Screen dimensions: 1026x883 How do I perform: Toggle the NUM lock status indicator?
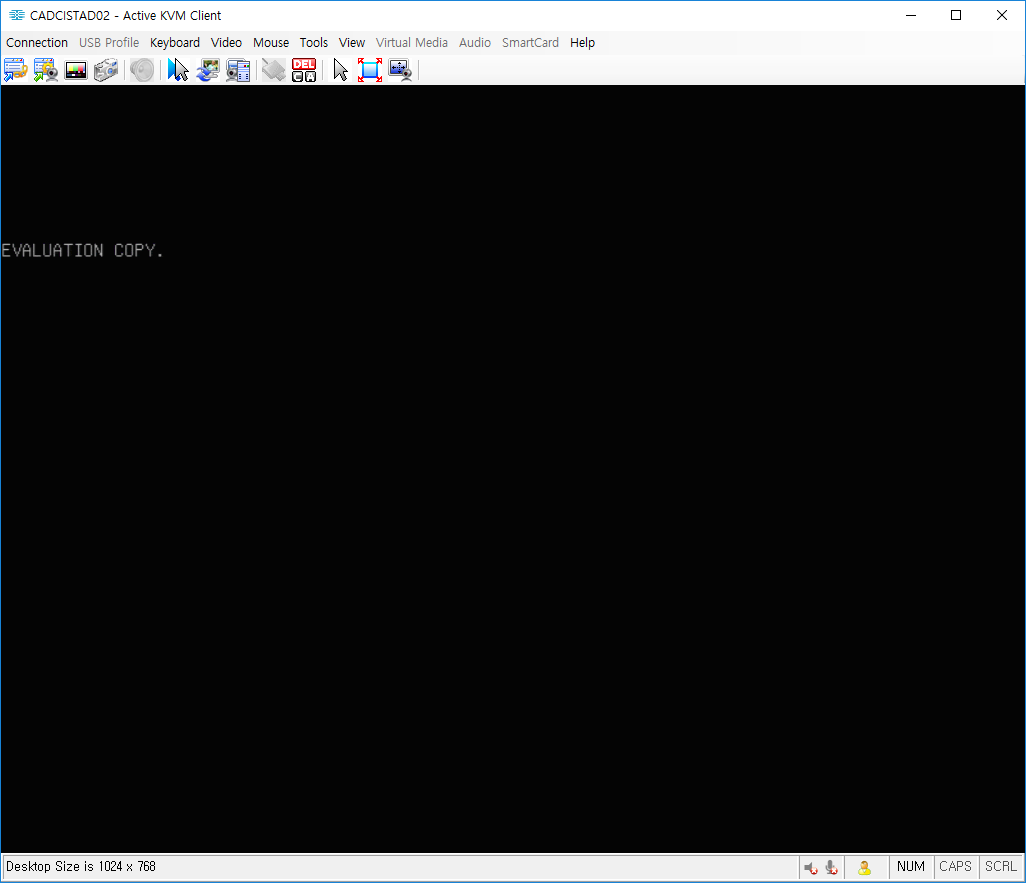[911, 867]
